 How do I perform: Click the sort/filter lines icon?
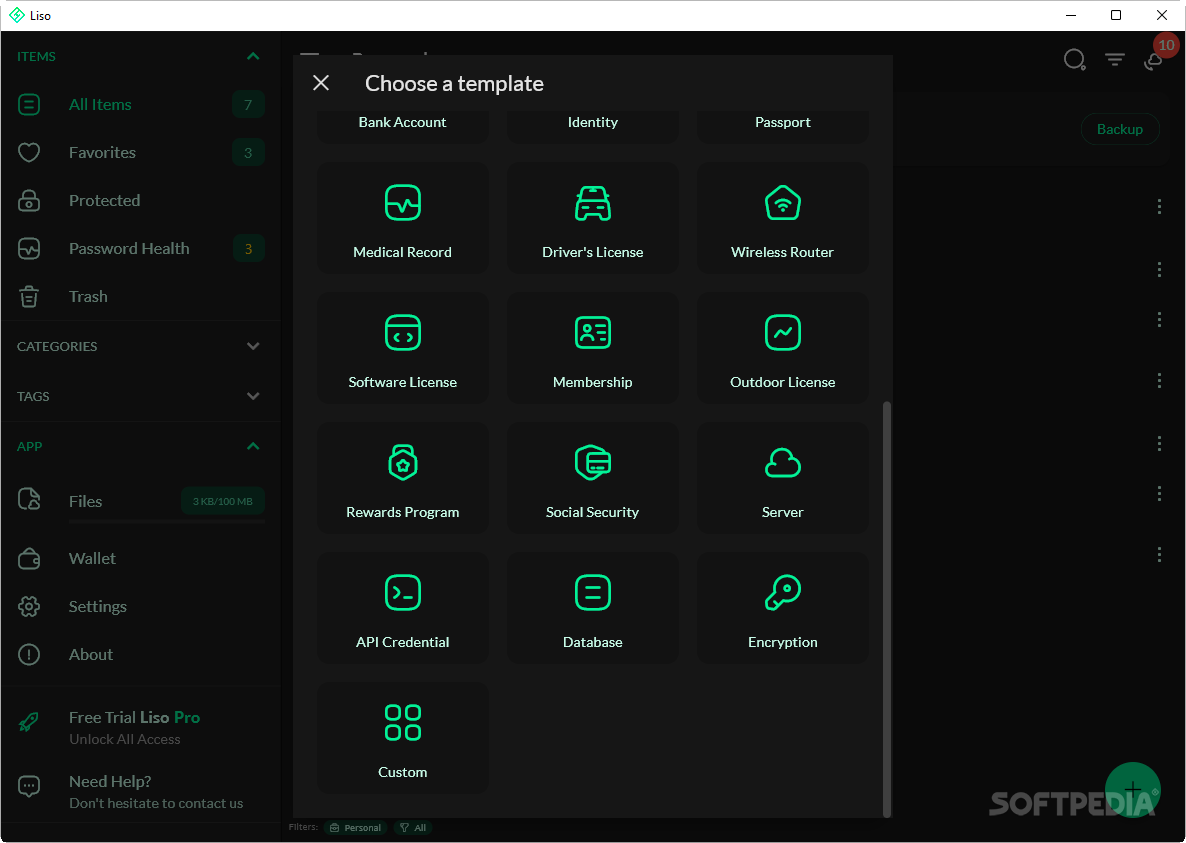coord(1114,59)
